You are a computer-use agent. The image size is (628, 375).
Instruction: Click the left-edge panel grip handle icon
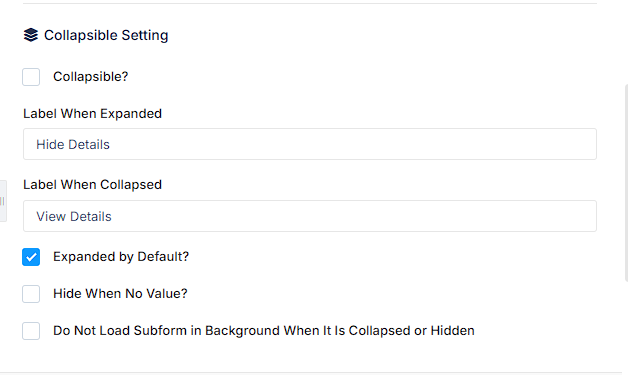(x=2, y=201)
